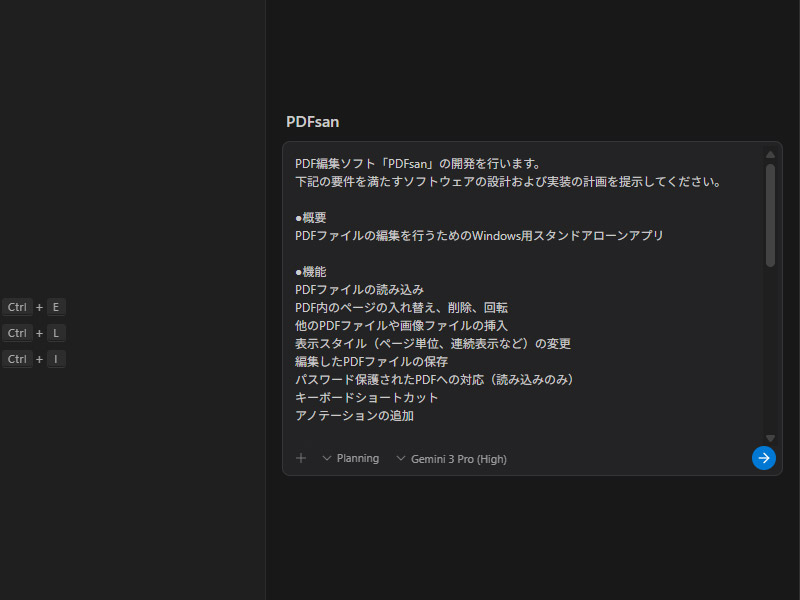
Task: Click the Ctrl + L shortcut row
Action: [34, 333]
